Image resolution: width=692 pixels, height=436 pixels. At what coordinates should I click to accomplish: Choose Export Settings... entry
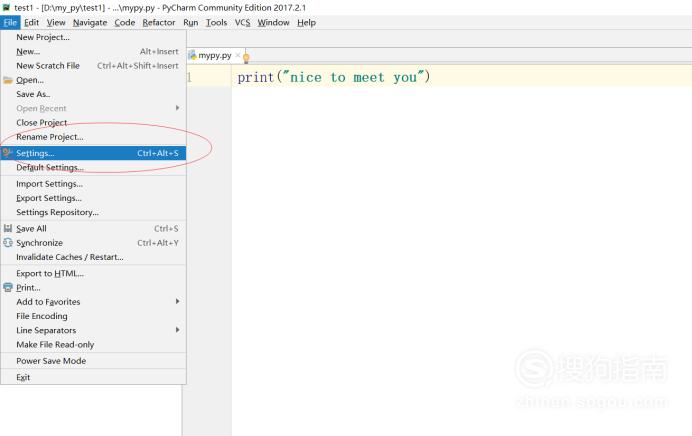pyautogui.click(x=93, y=198)
